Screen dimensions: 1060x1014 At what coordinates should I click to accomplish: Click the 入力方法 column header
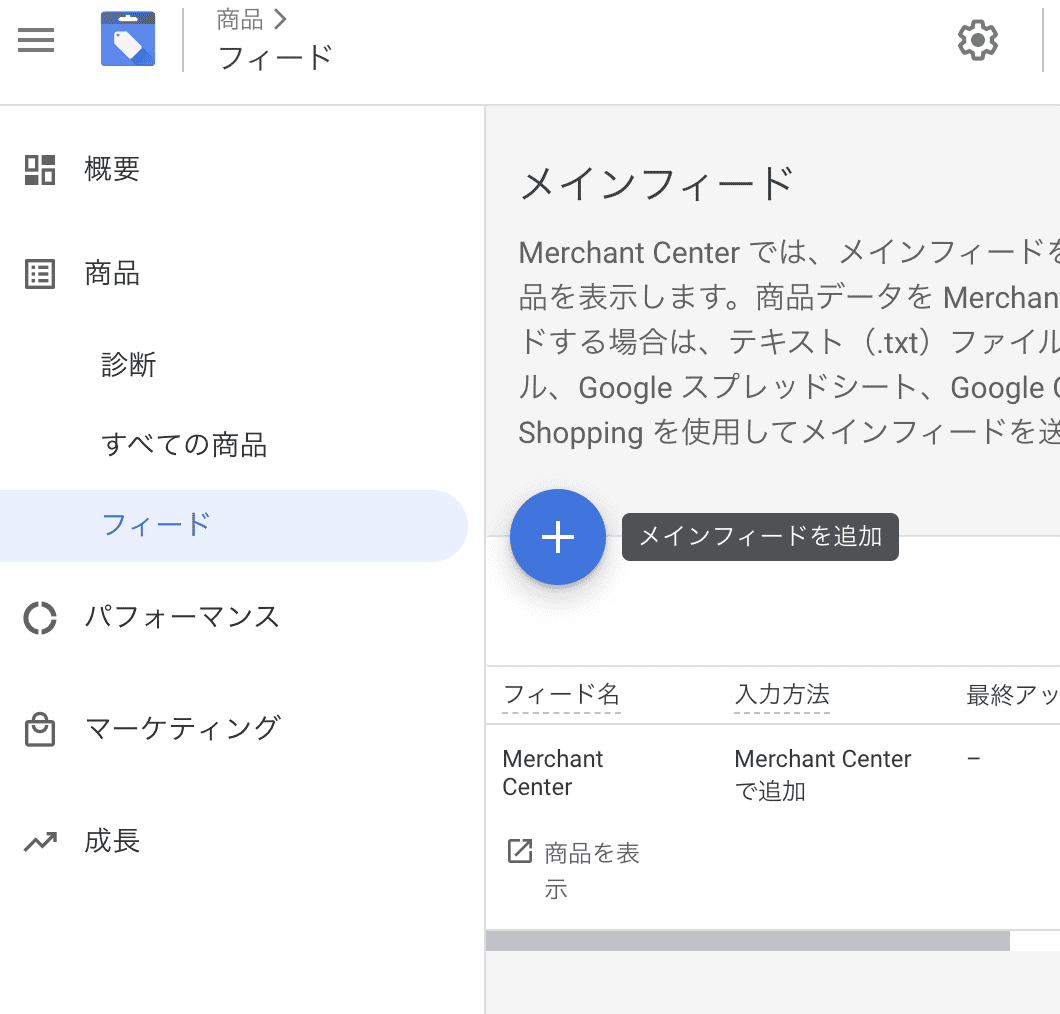coord(782,694)
